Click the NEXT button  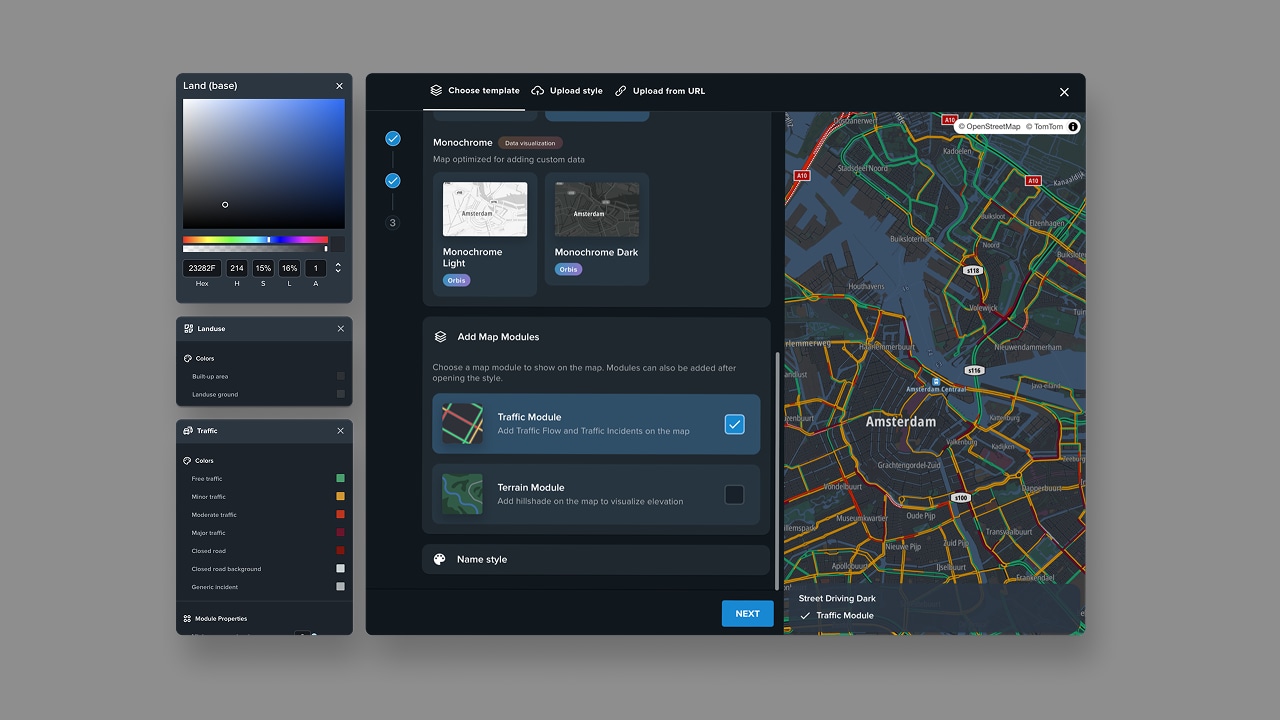click(x=747, y=613)
